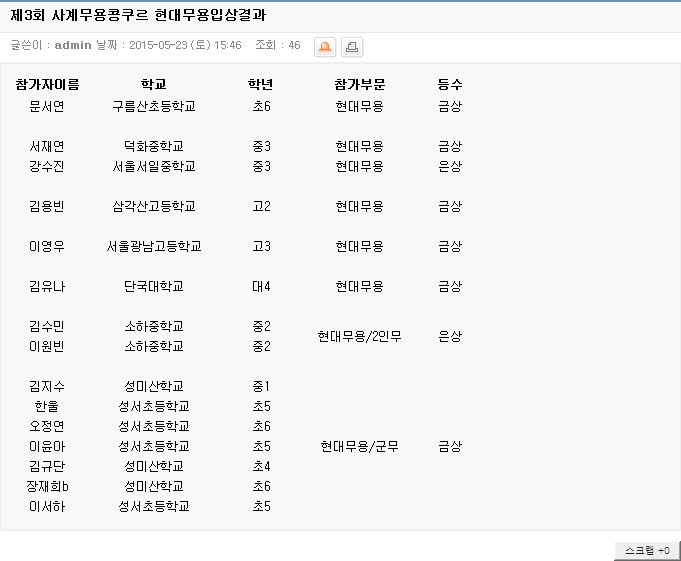681x561 pixels.
Task: Click participant name 김지수
Action: 47,386
